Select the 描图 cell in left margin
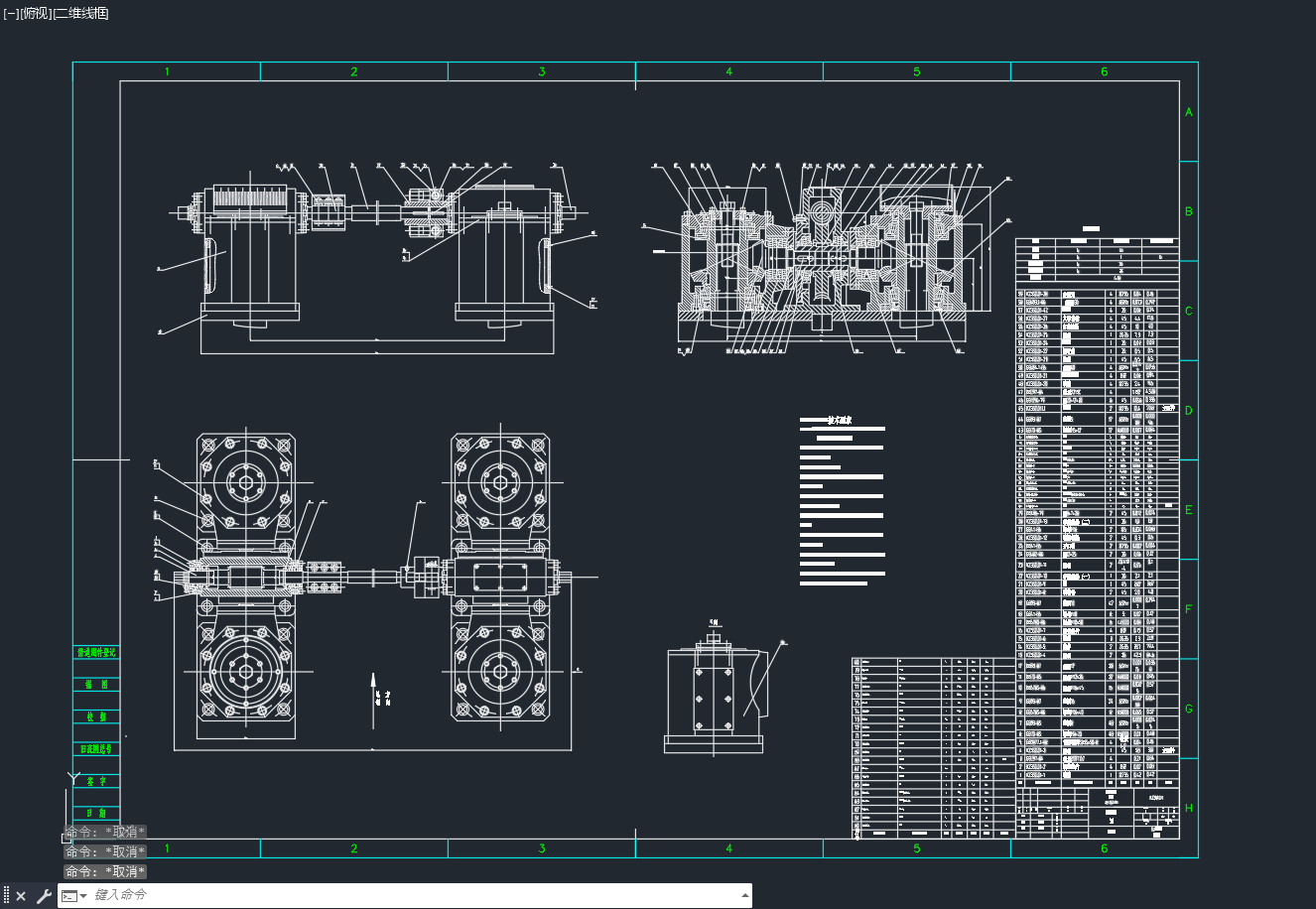Screen dimensions: 1316x909 pos(96,685)
